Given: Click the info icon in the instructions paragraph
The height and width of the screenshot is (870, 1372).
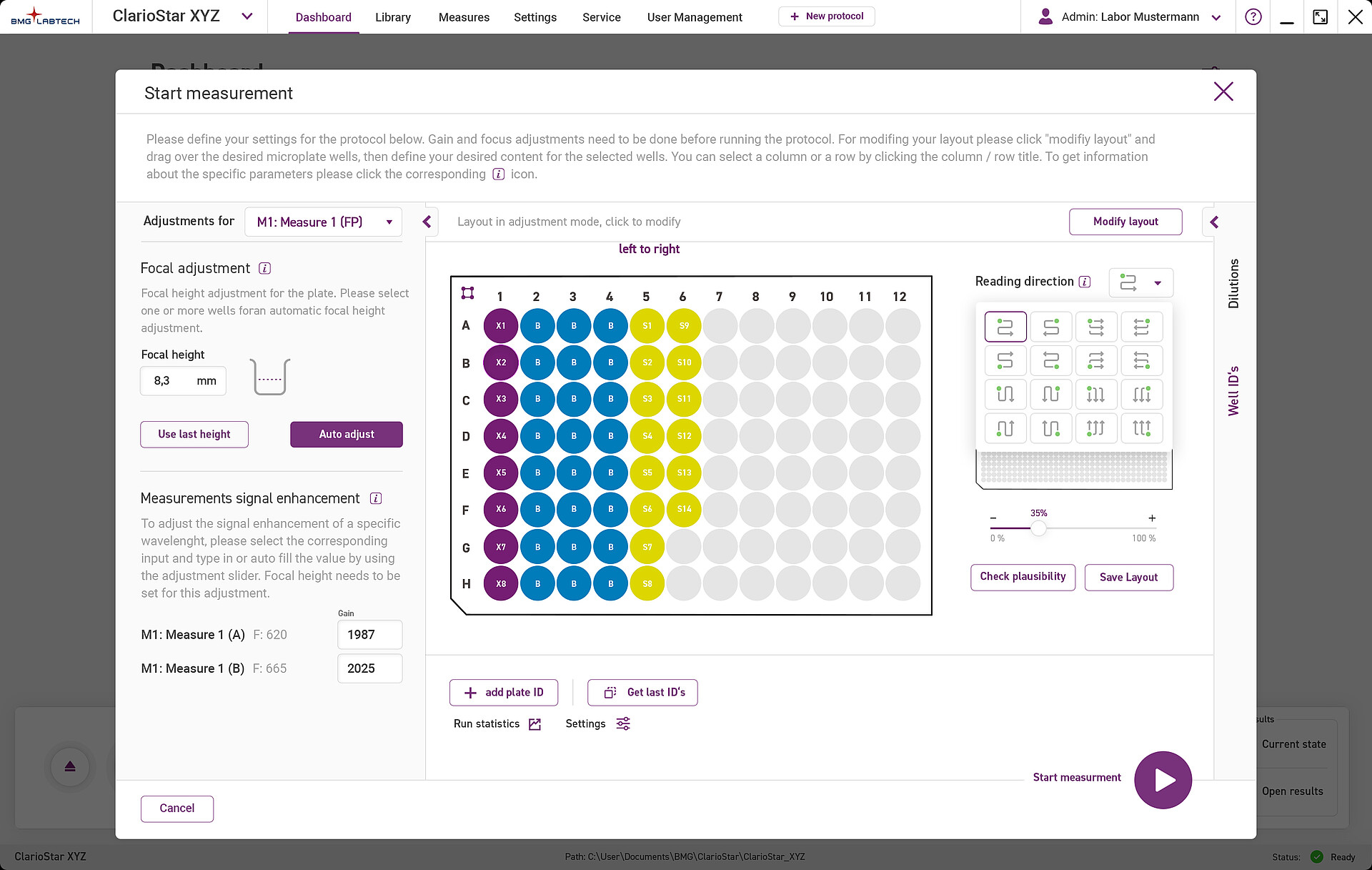Looking at the screenshot, I should tap(499, 174).
